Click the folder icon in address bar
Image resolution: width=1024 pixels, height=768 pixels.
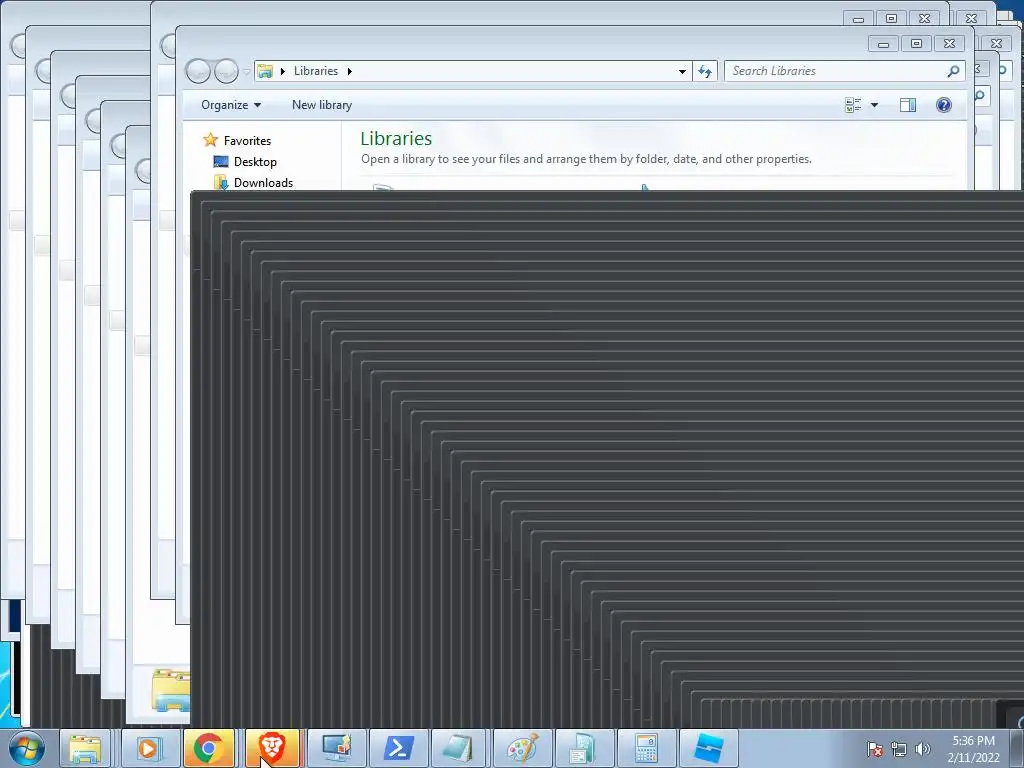[x=264, y=71]
